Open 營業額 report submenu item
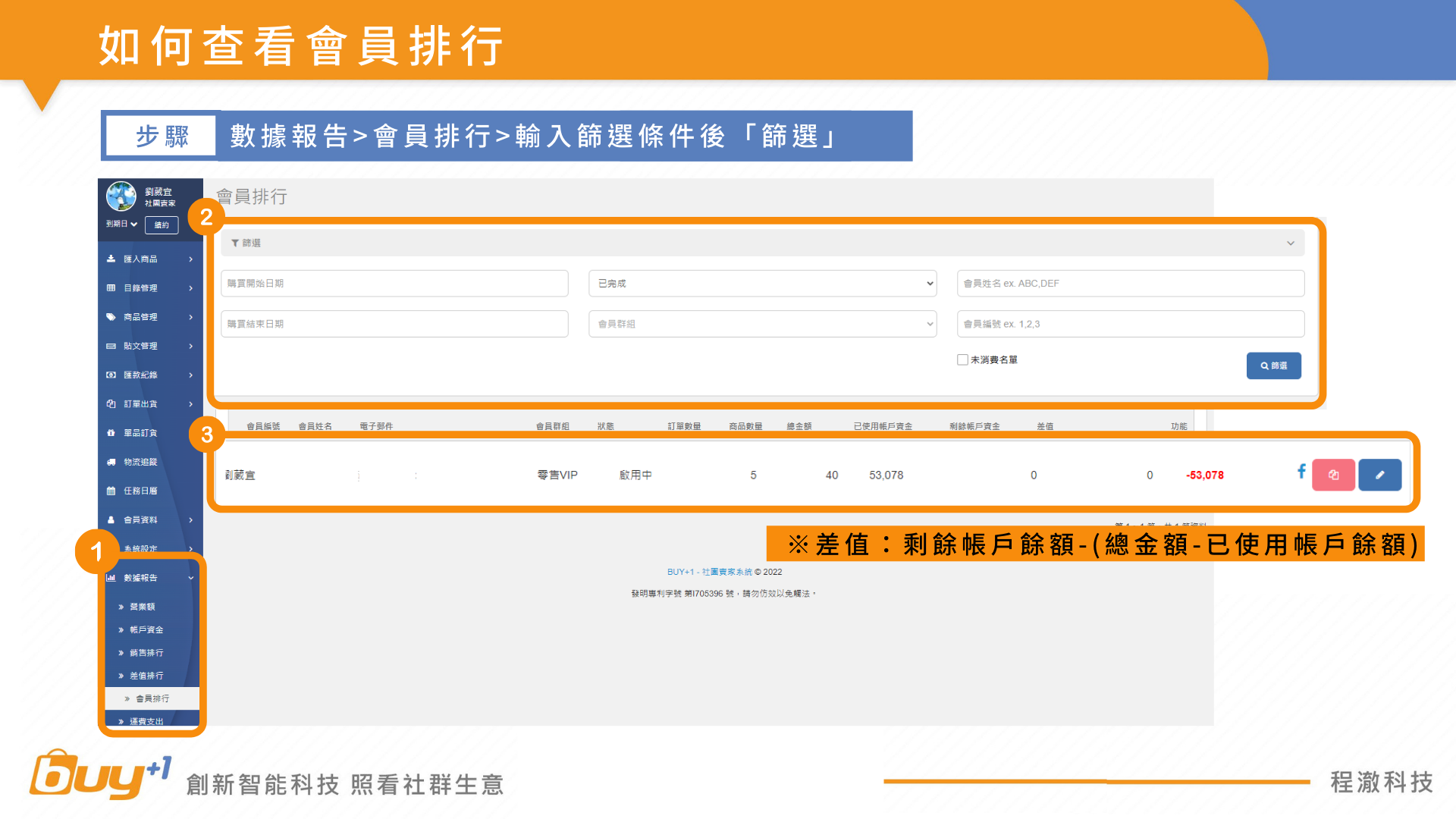 [x=142, y=607]
